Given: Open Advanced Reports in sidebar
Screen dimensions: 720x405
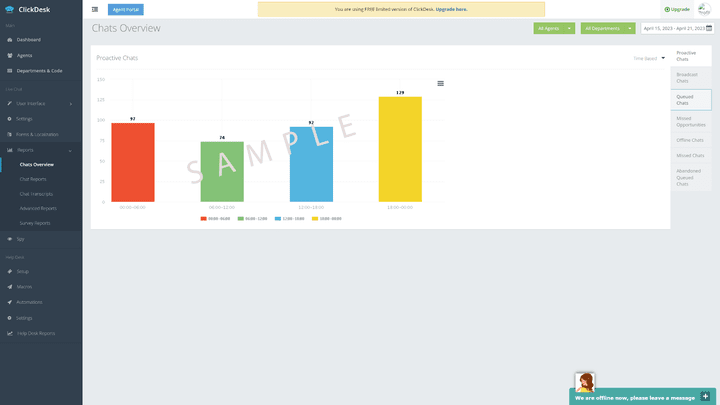Looking at the screenshot, I should 38,208.
